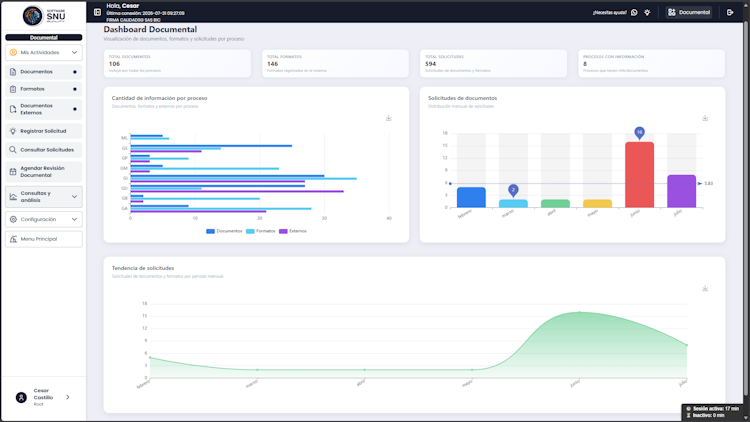Download the Cantidad de información chart
Viewport: 750px width, 422px height.
click(x=388, y=118)
